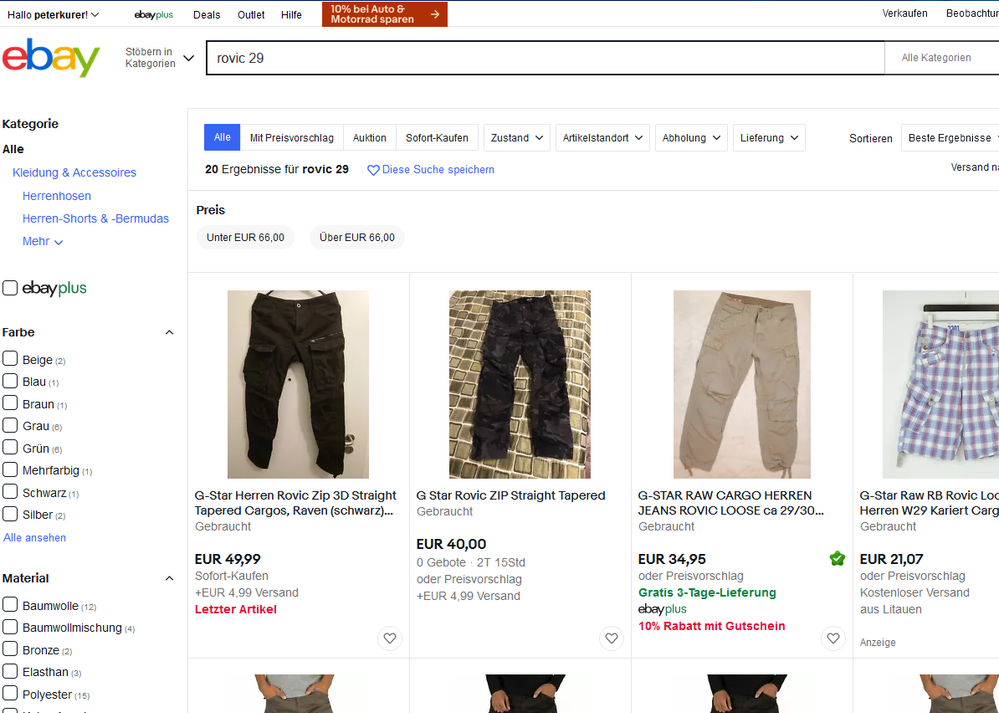Click arrow on Auto & Motorrad banner

[435, 14]
